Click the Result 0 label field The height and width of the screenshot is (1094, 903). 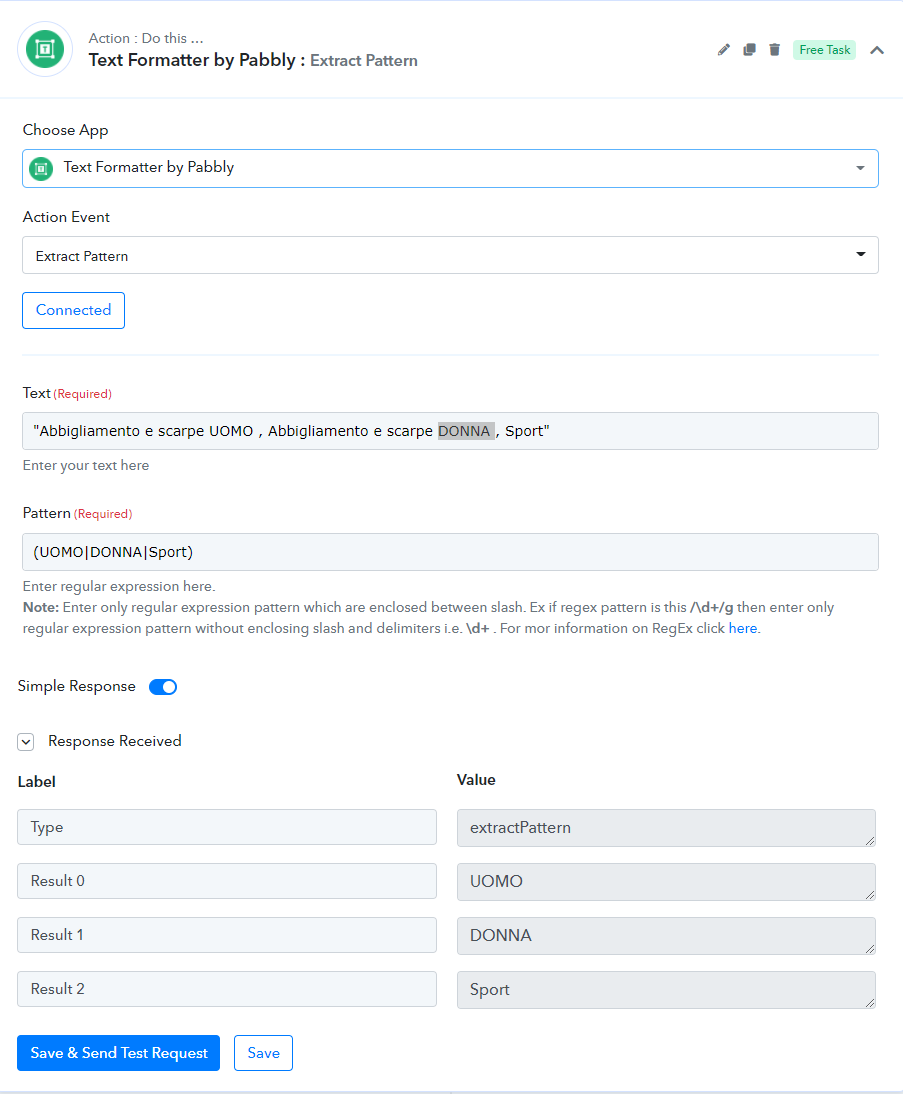227,881
